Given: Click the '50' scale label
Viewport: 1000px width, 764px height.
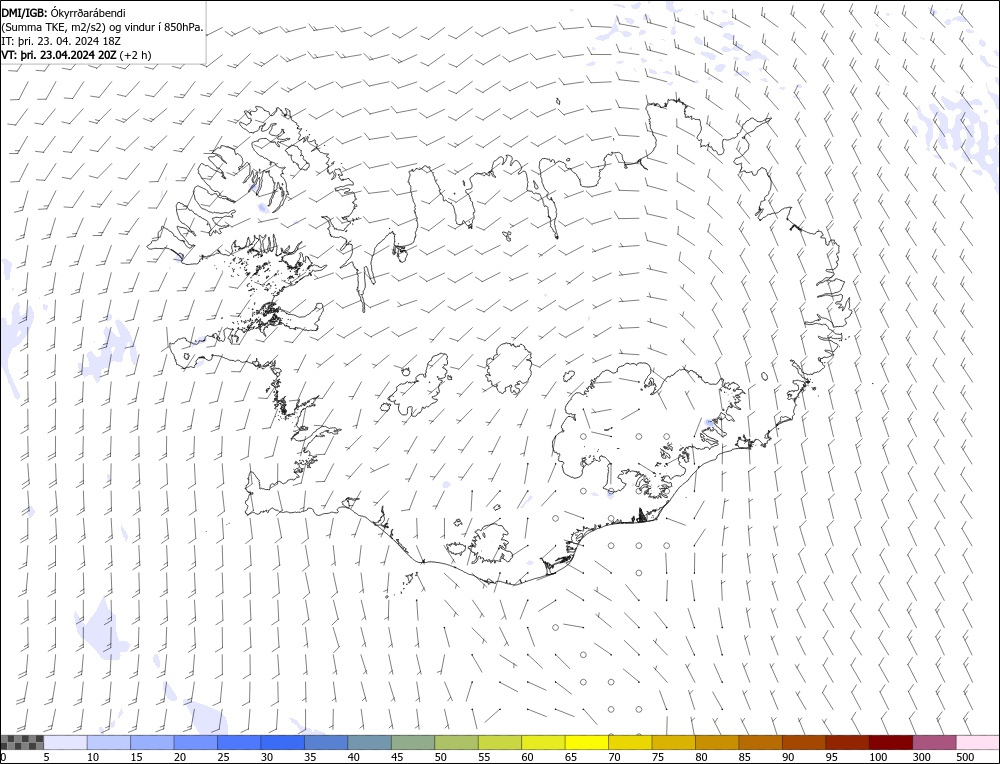Looking at the screenshot, I should [x=440, y=757].
